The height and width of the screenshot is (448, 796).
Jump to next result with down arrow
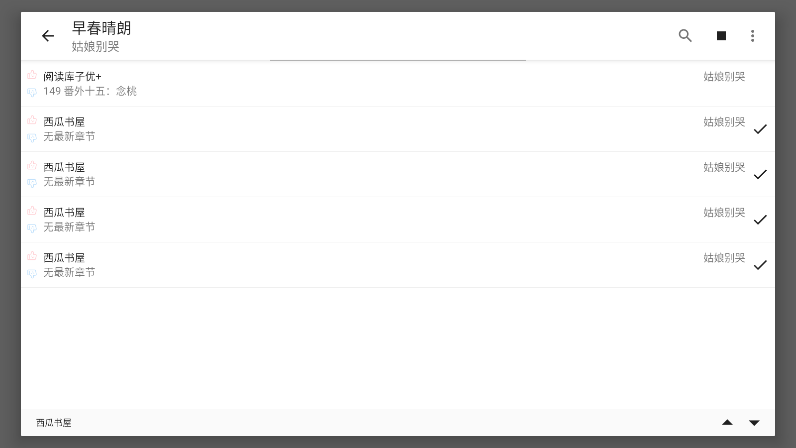[754, 423]
